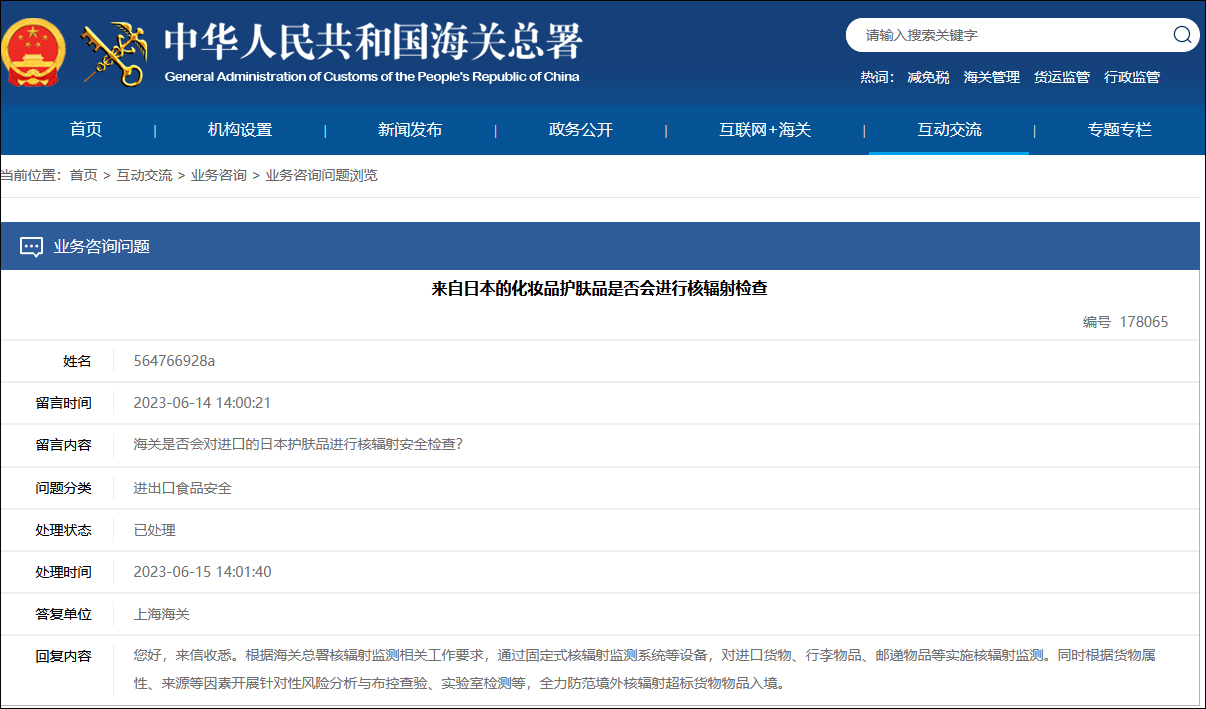Open the 新闻发布 menu
Image resolution: width=1206 pixels, height=709 pixels.
410,129
